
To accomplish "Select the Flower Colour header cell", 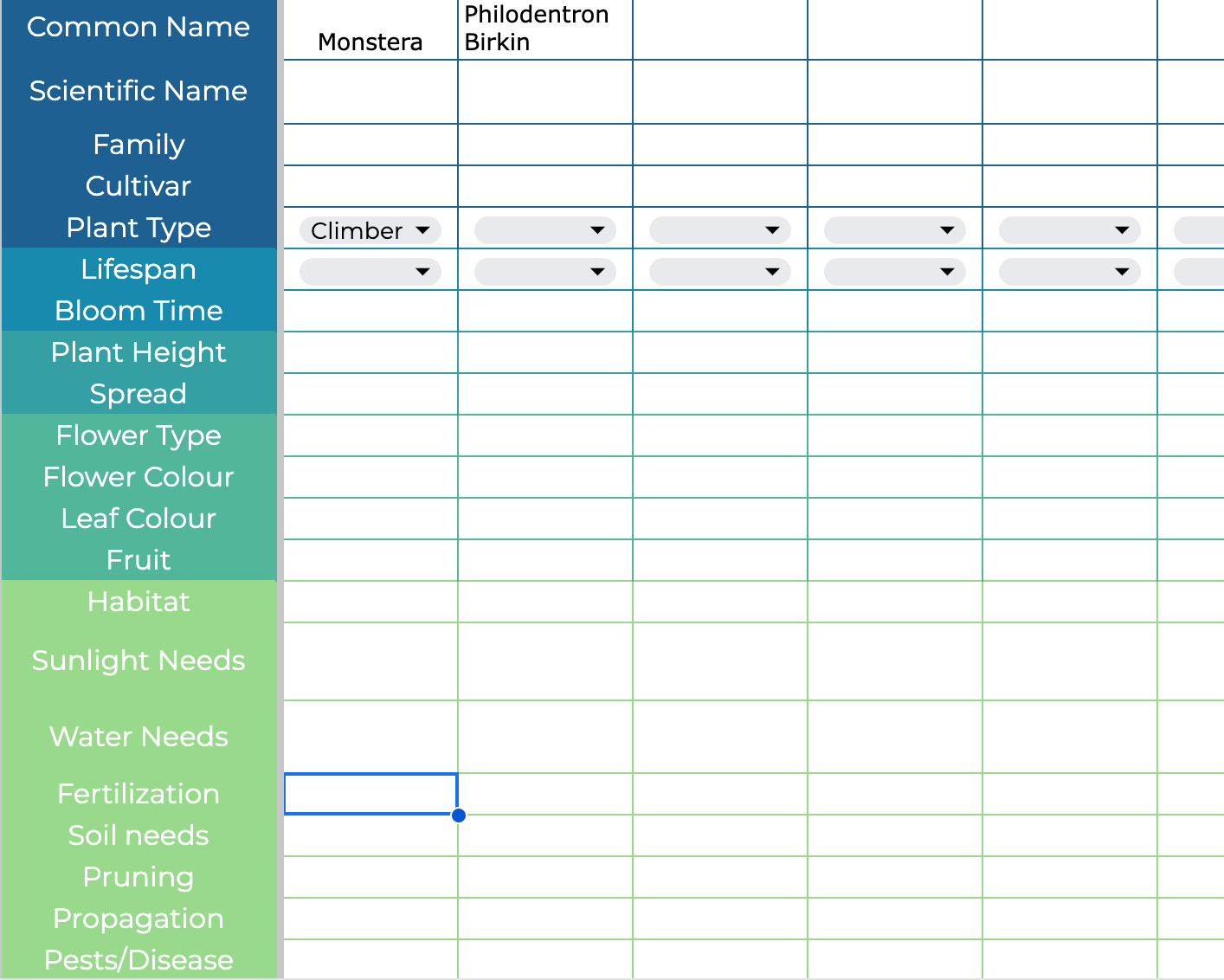I will (139, 477).
